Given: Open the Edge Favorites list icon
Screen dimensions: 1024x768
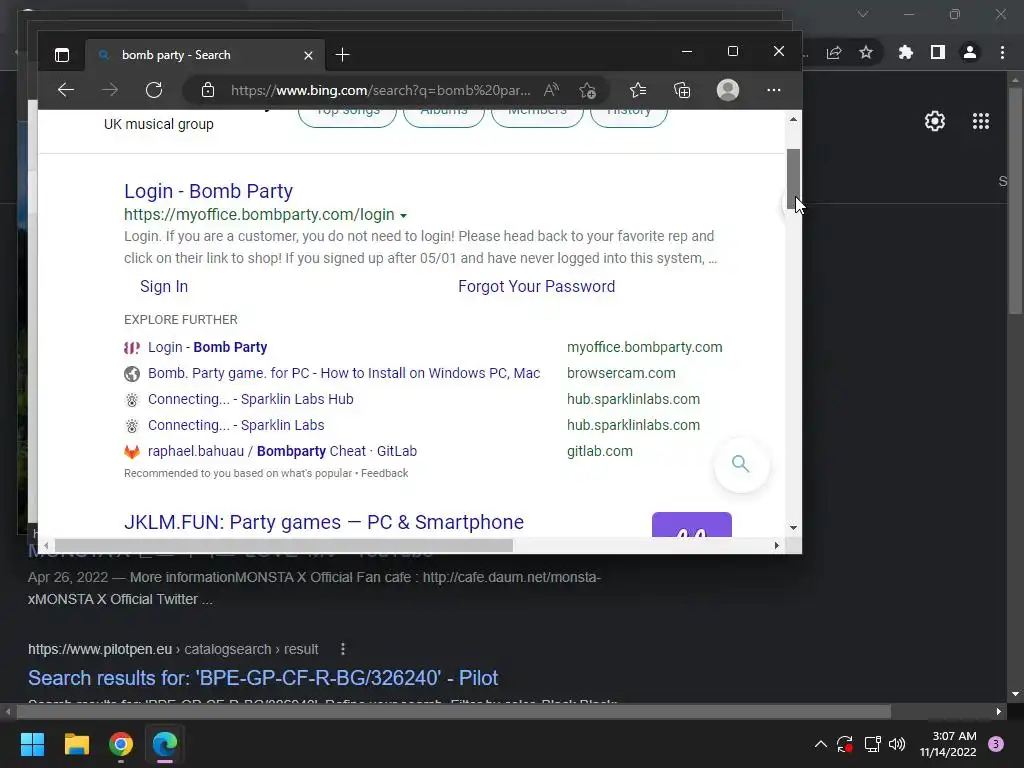Looking at the screenshot, I should [x=638, y=90].
